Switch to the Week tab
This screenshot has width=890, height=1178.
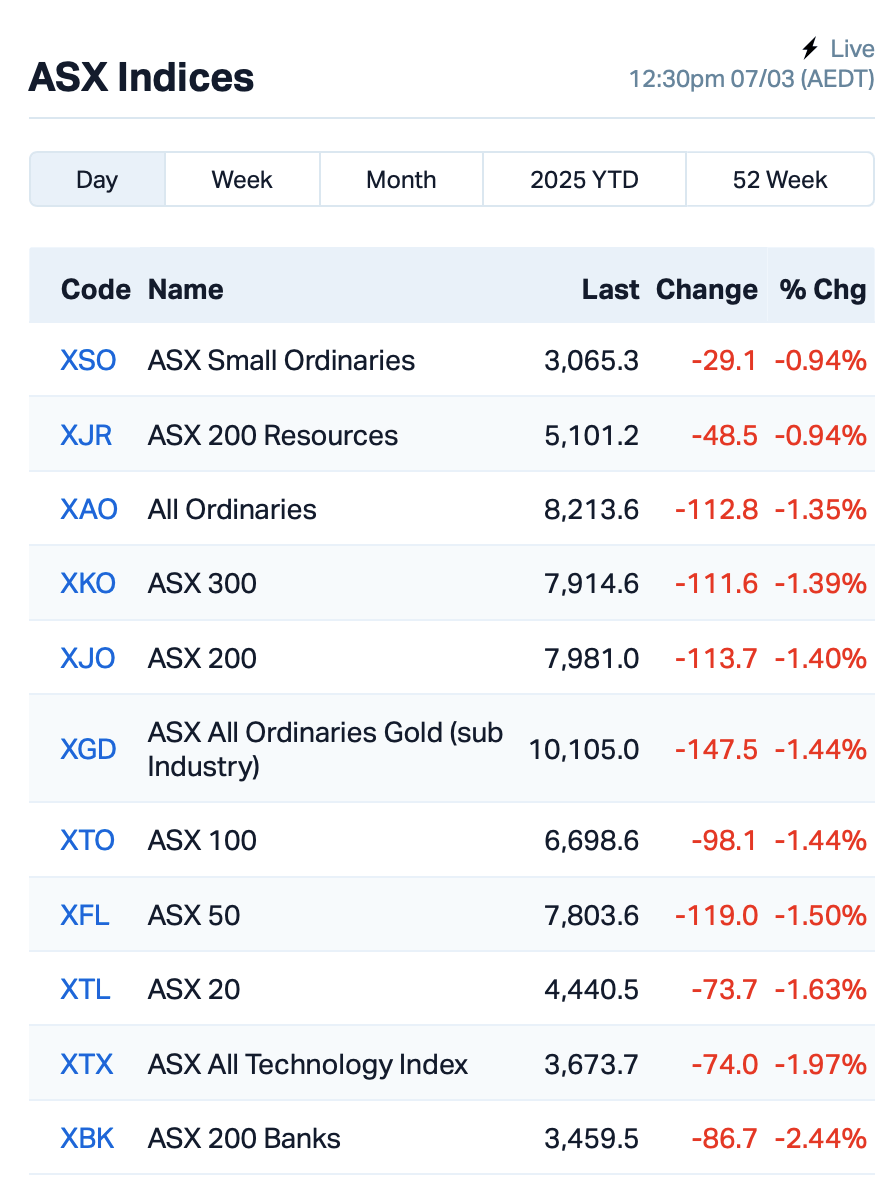pyautogui.click(x=243, y=180)
